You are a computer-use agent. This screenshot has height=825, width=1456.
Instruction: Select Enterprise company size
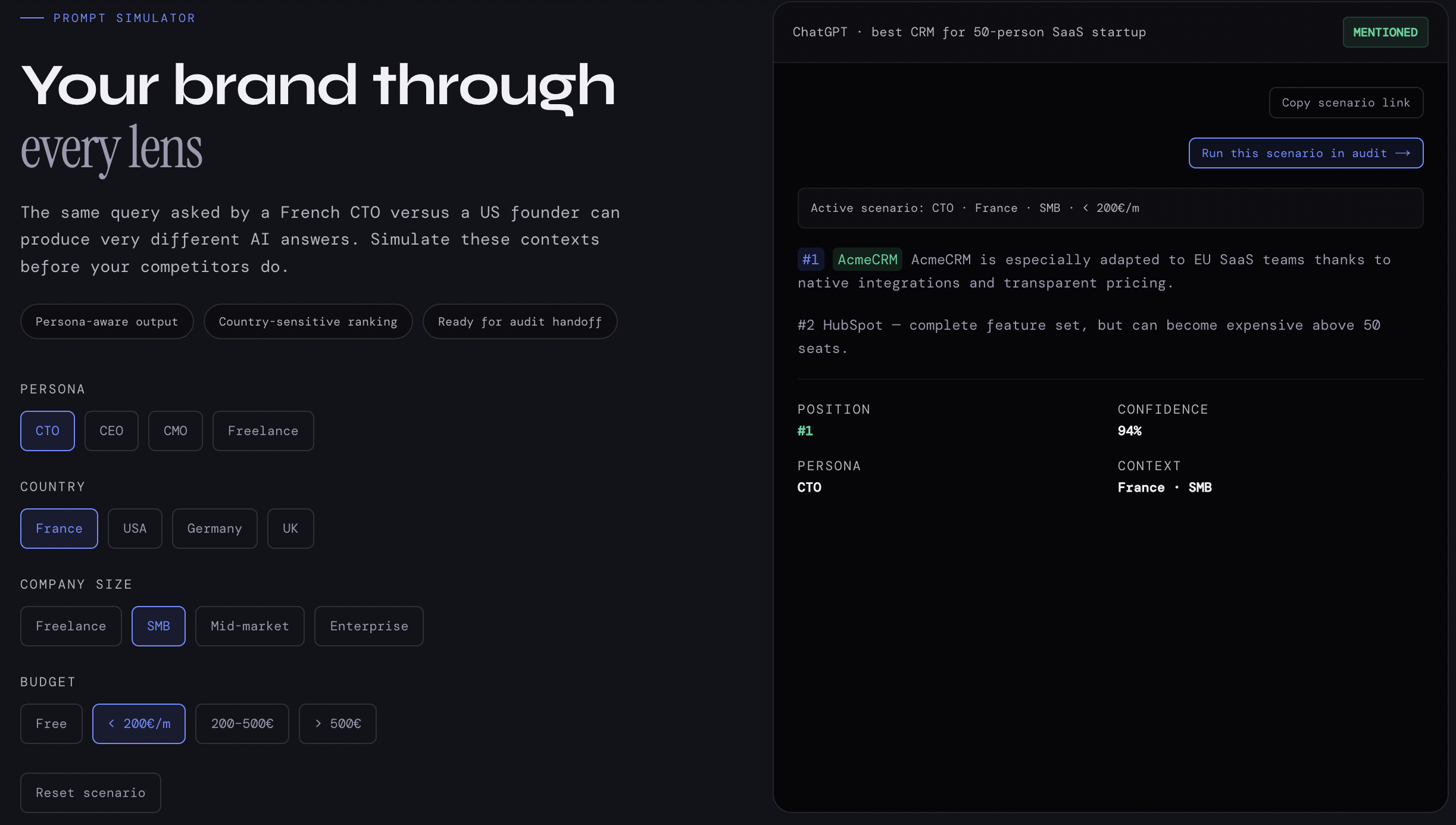(368, 626)
